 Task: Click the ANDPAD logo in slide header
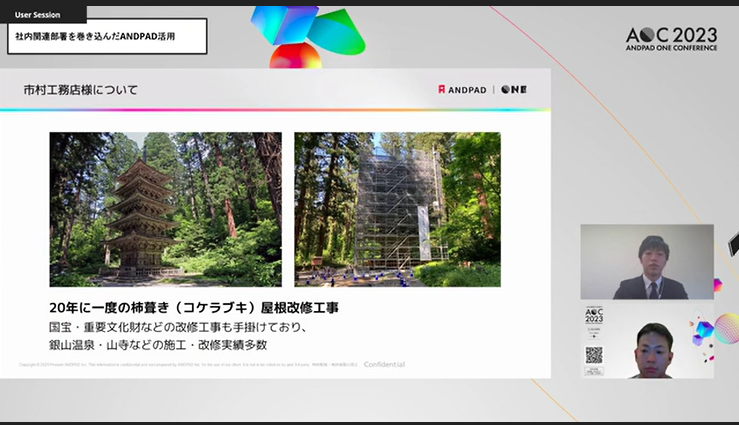462,90
